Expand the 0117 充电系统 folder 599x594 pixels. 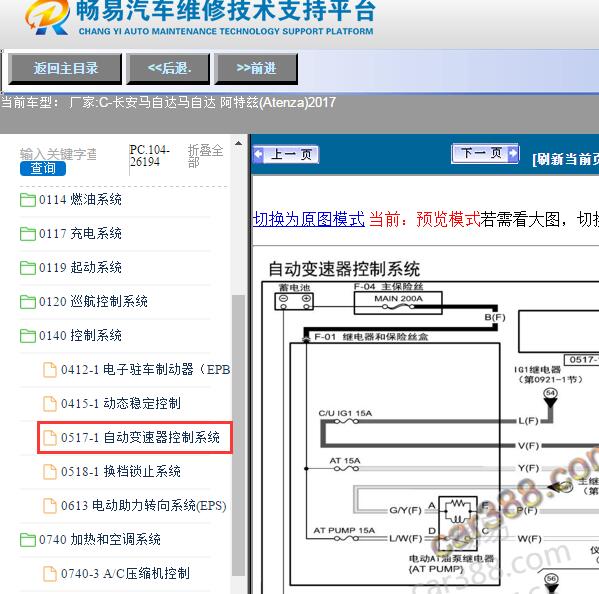pyautogui.click(x=80, y=233)
